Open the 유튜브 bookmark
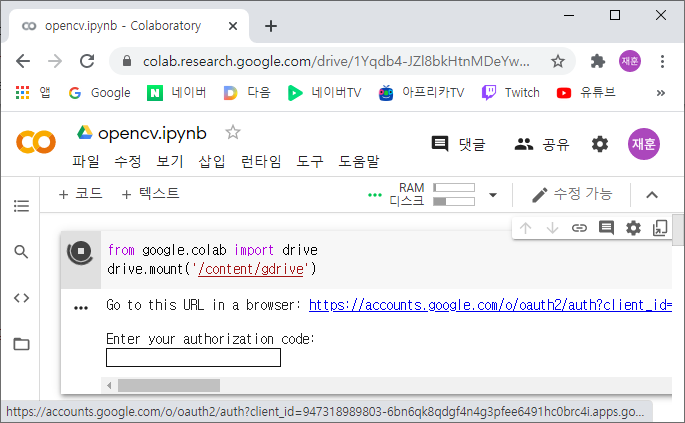The width and height of the screenshot is (685, 423). (x=586, y=93)
